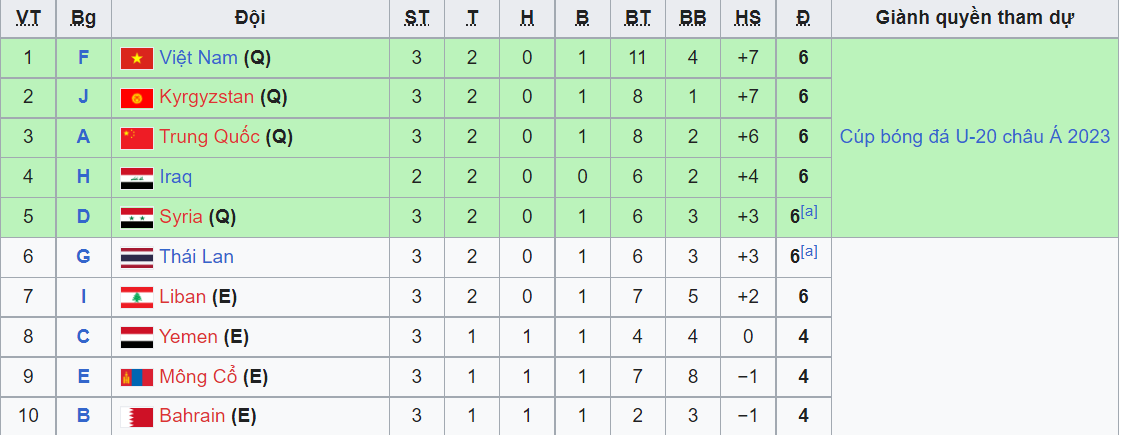Click the Mongolia flag icon
This screenshot has height=435, width=1121.
(137, 377)
